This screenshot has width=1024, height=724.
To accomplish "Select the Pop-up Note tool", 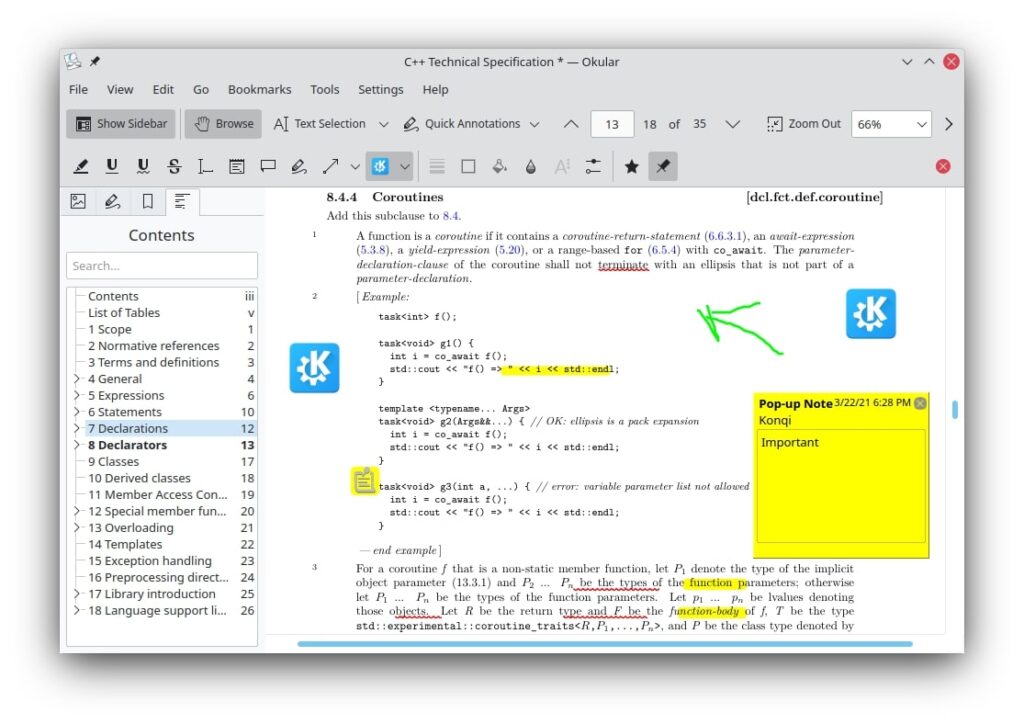I will point(267,166).
